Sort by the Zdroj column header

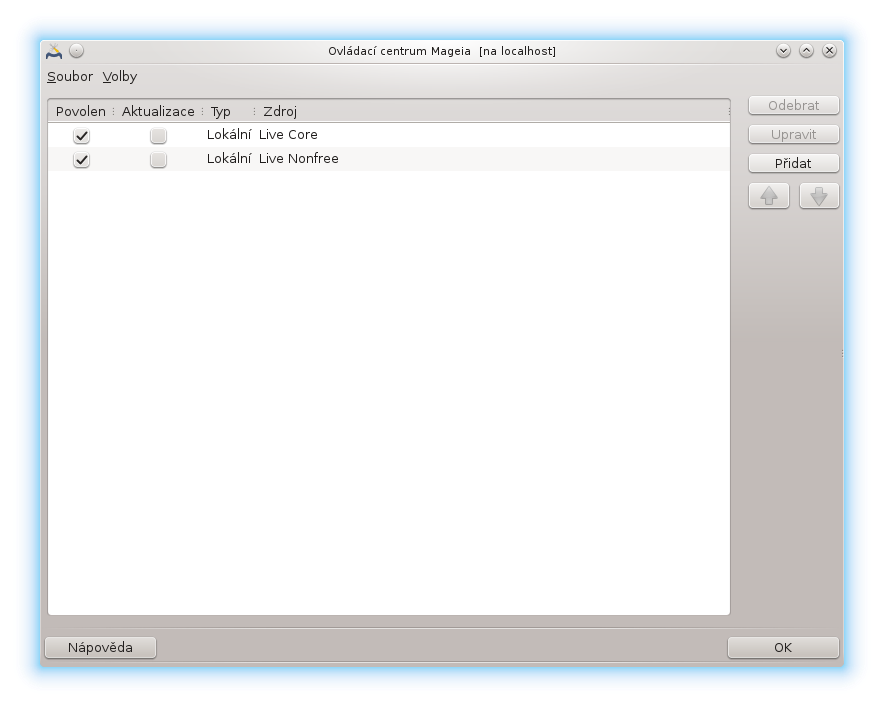[x=492, y=112]
